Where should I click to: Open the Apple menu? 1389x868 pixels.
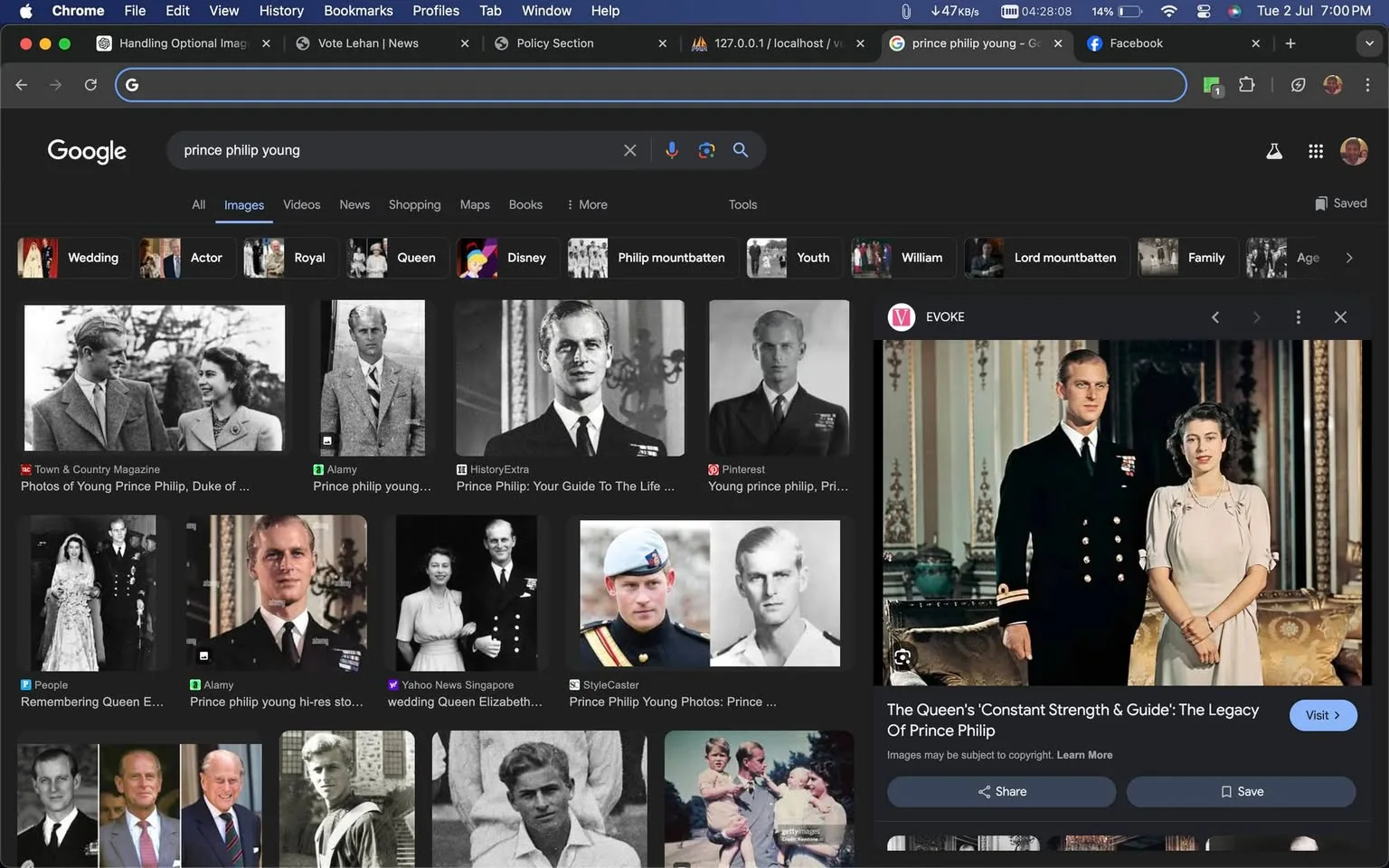25,11
